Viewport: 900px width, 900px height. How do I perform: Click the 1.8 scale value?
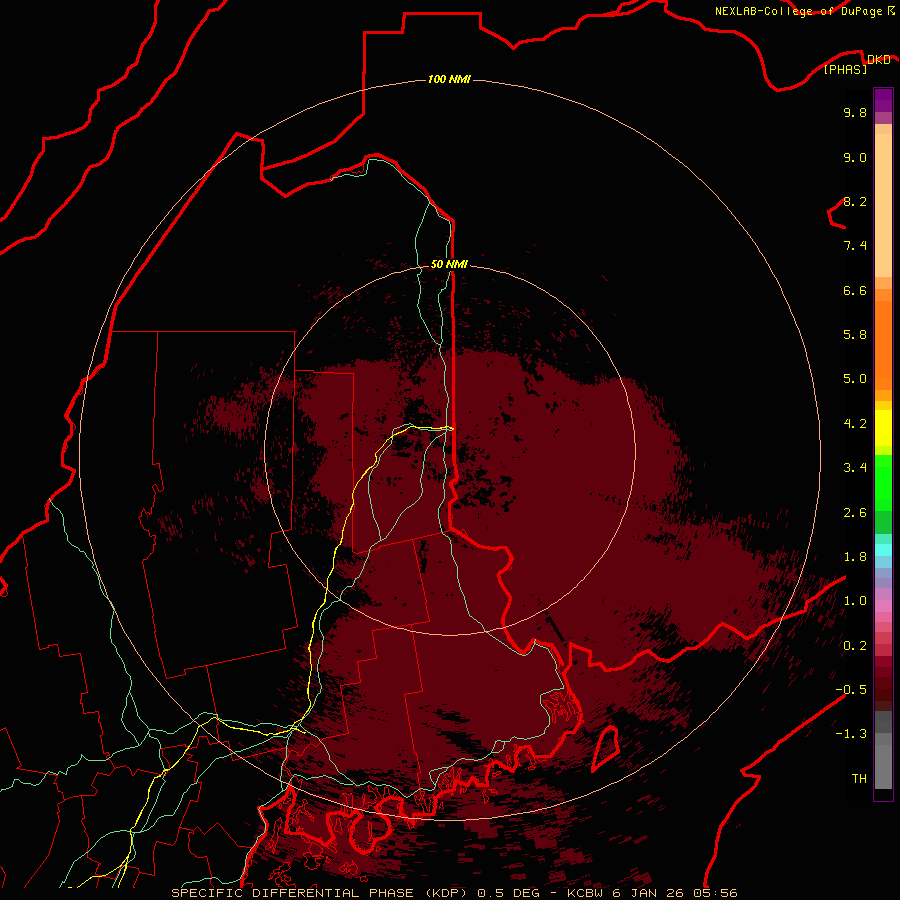tap(855, 557)
